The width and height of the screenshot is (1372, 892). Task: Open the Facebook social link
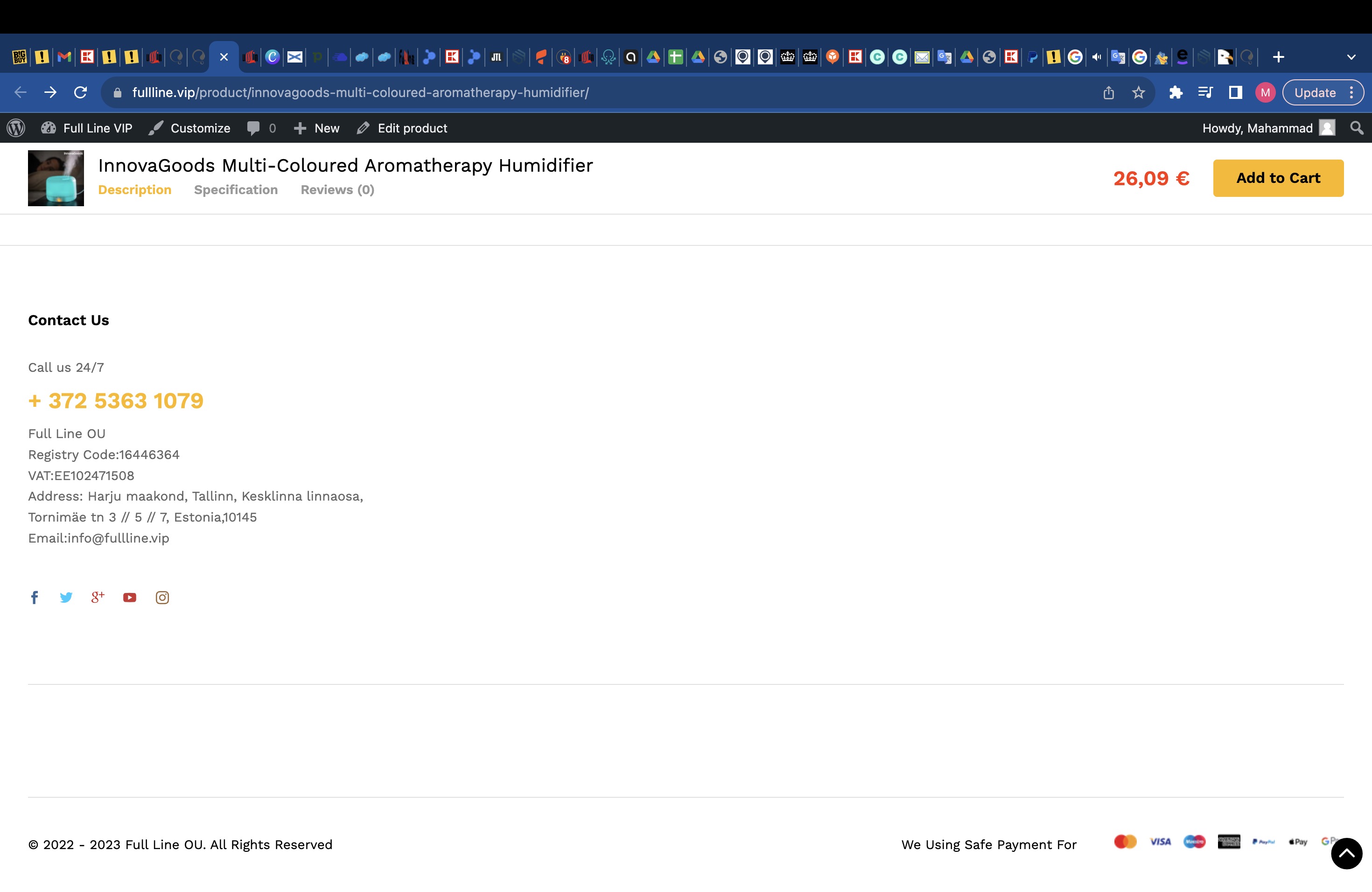coord(35,598)
